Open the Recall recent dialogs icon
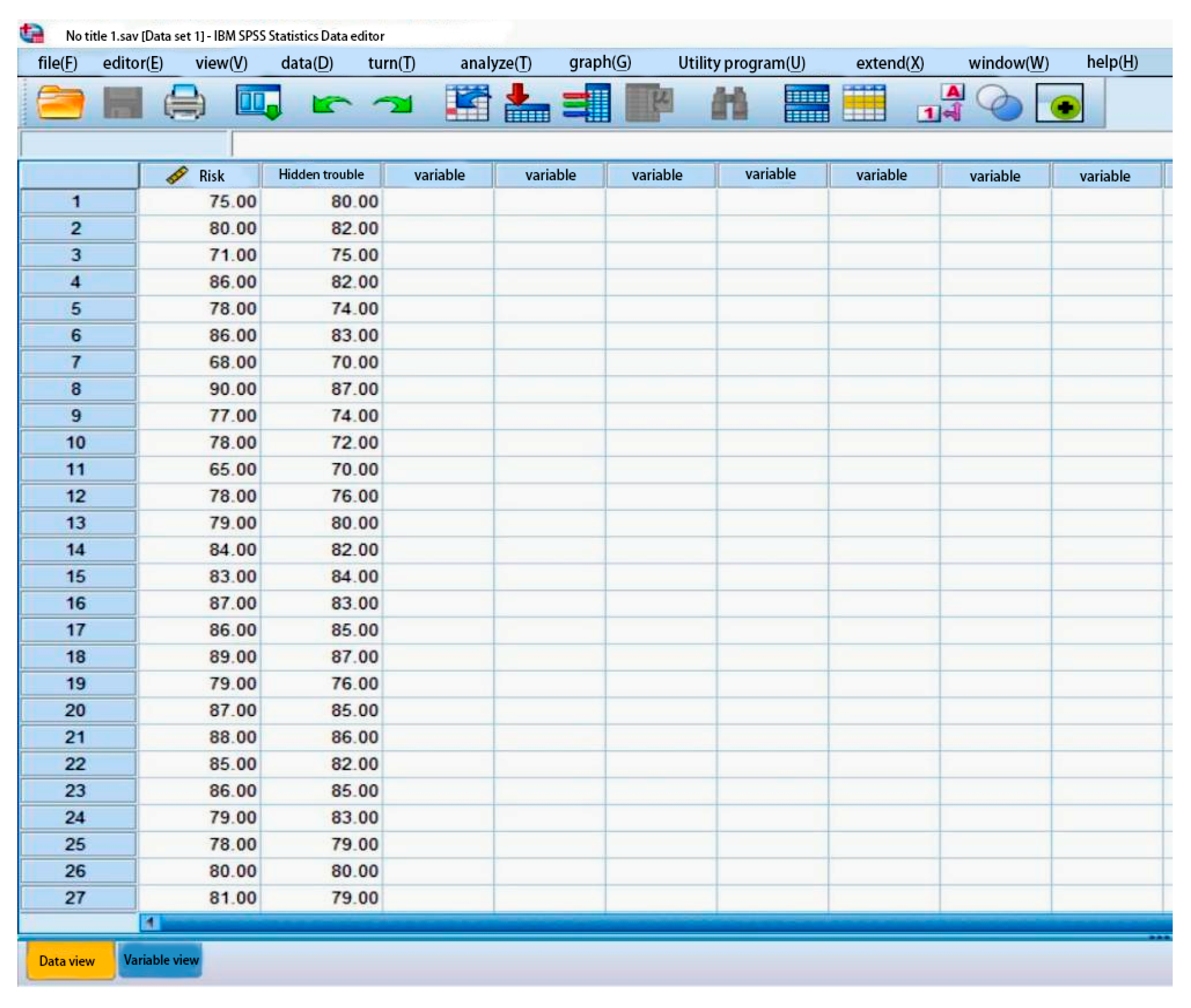 259,103
